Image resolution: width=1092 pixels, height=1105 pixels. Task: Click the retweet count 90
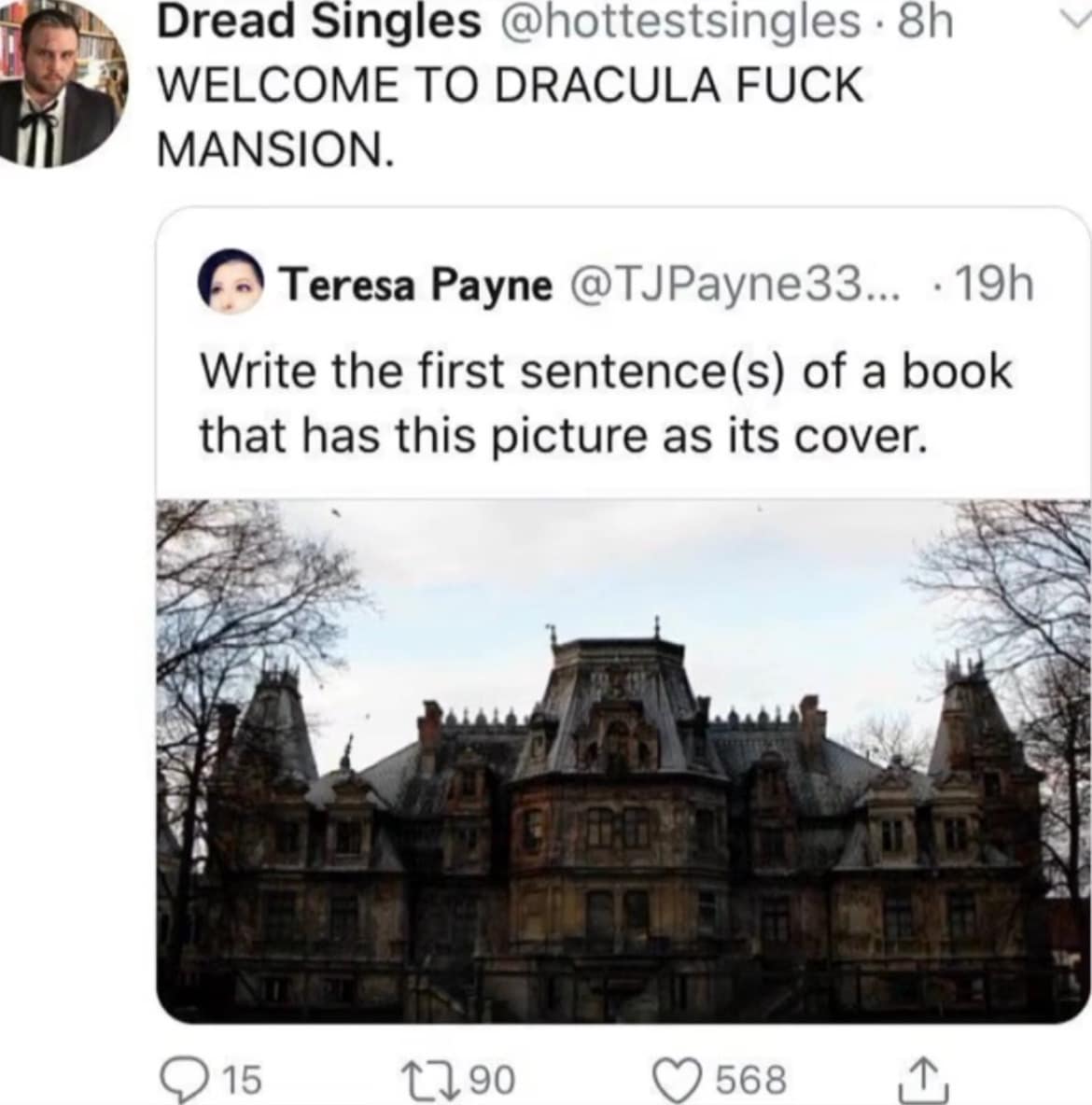coord(492,1080)
